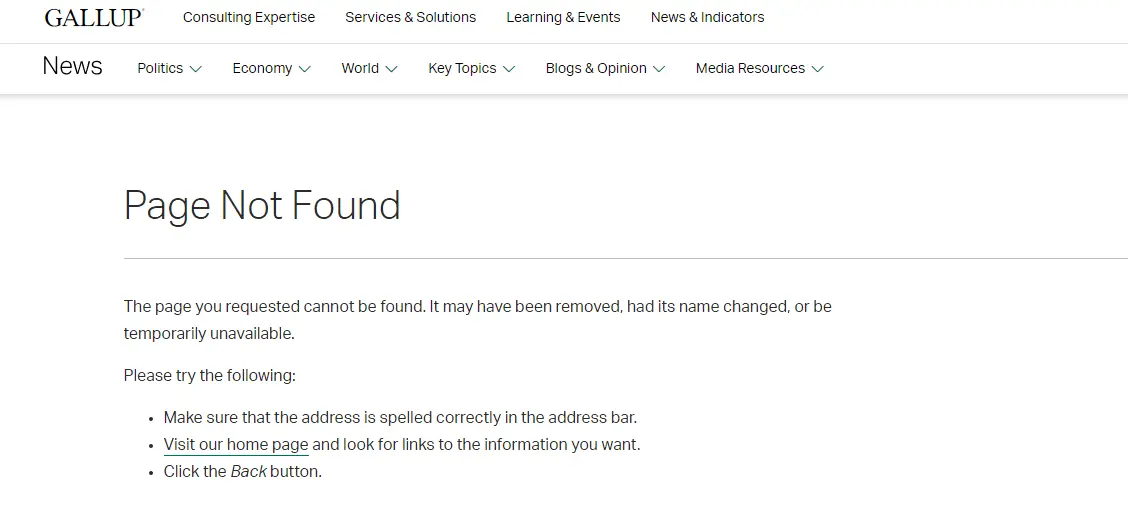Select the World label in News navigation
This screenshot has width=1128, height=511.
(360, 68)
